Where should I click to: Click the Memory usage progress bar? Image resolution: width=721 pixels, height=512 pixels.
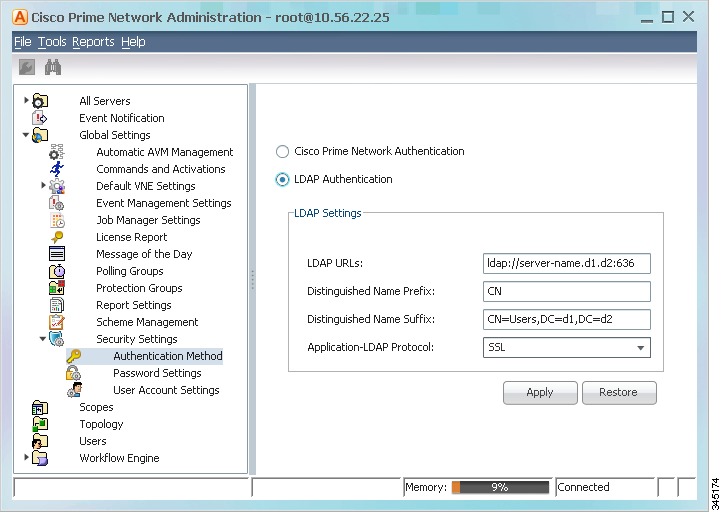[x=500, y=487]
